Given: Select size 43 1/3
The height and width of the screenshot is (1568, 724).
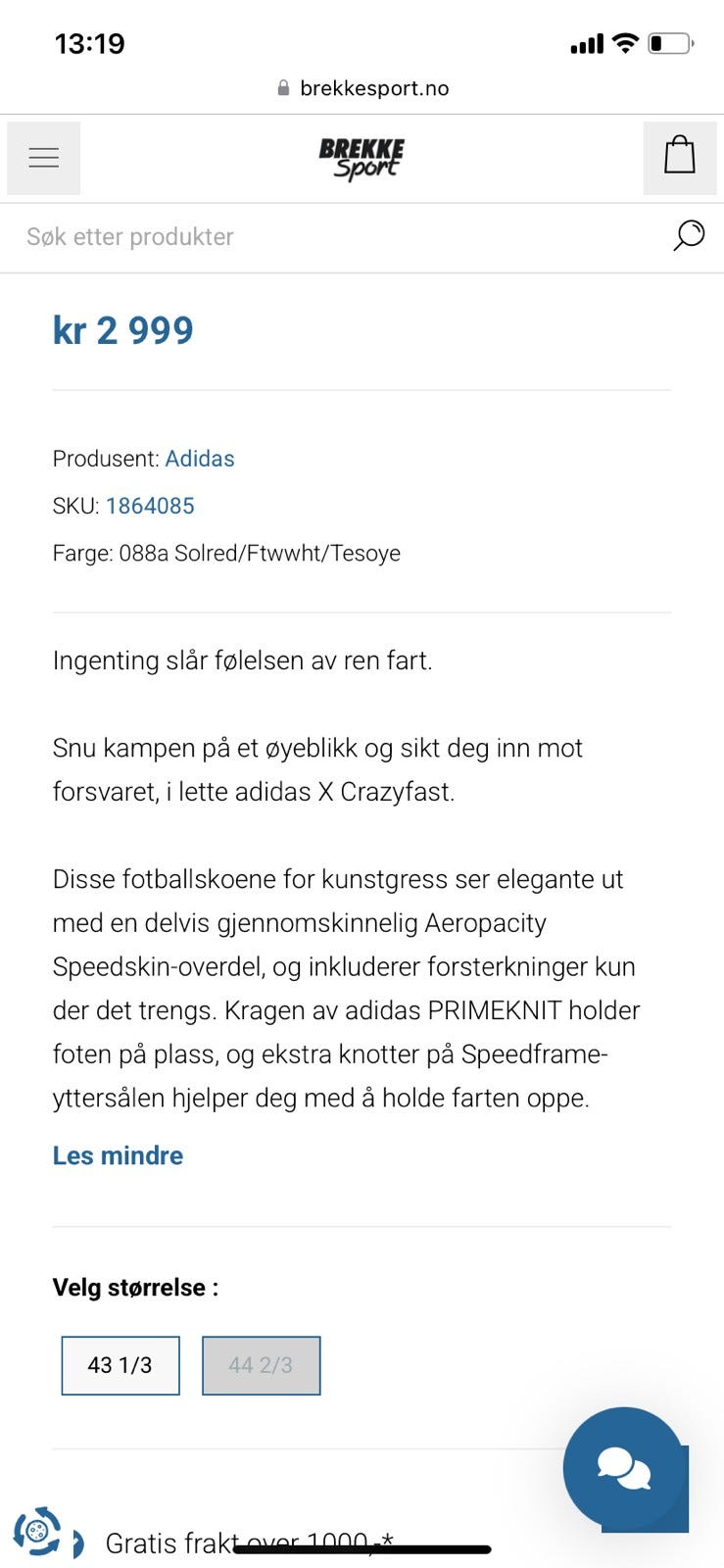Looking at the screenshot, I should coord(121,1365).
